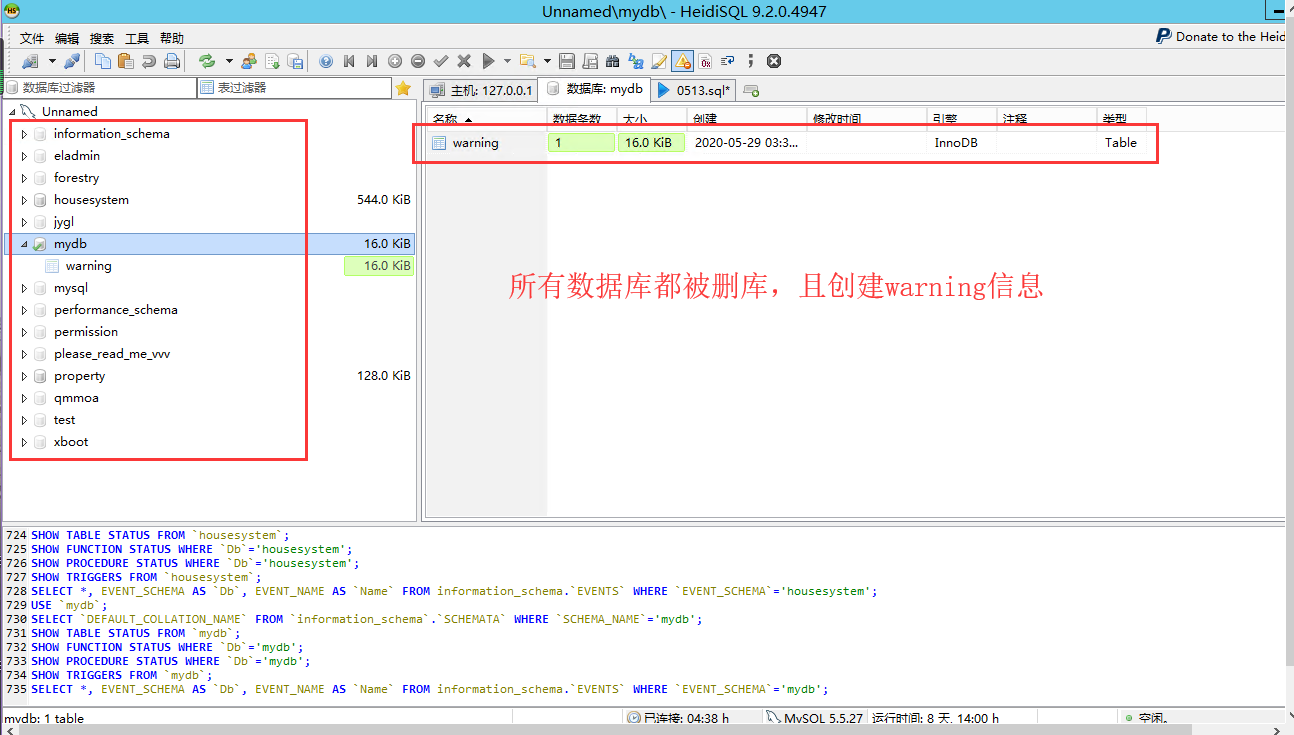Screen dimensions: 1294x735
Task: Click the Paste clipboard icon
Action: pos(126,61)
